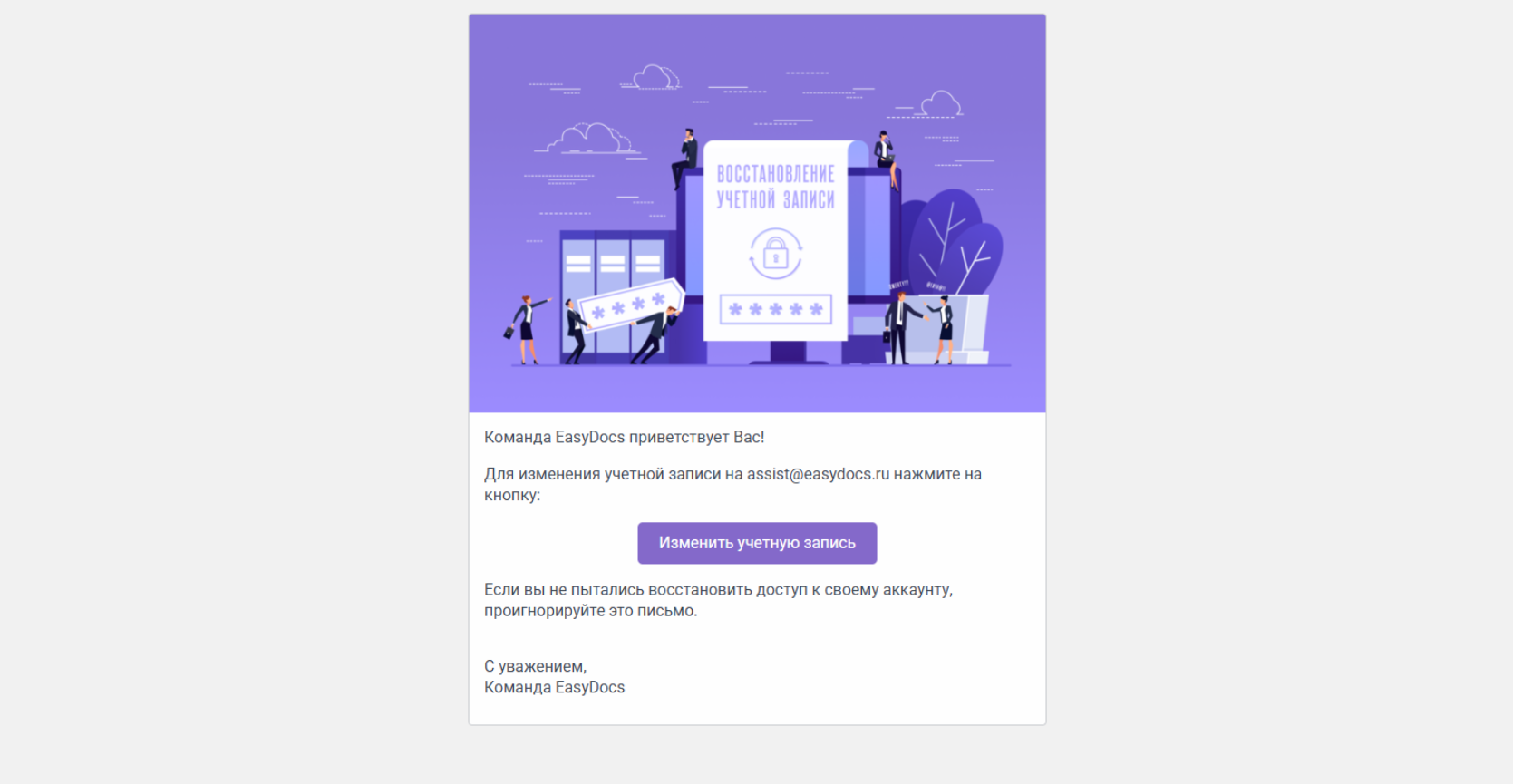Image resolution: width=1513 pixels, height=784 pixels.
Task: Select the assist@easydocs.ru email address
Action: (x=818, y=474)
